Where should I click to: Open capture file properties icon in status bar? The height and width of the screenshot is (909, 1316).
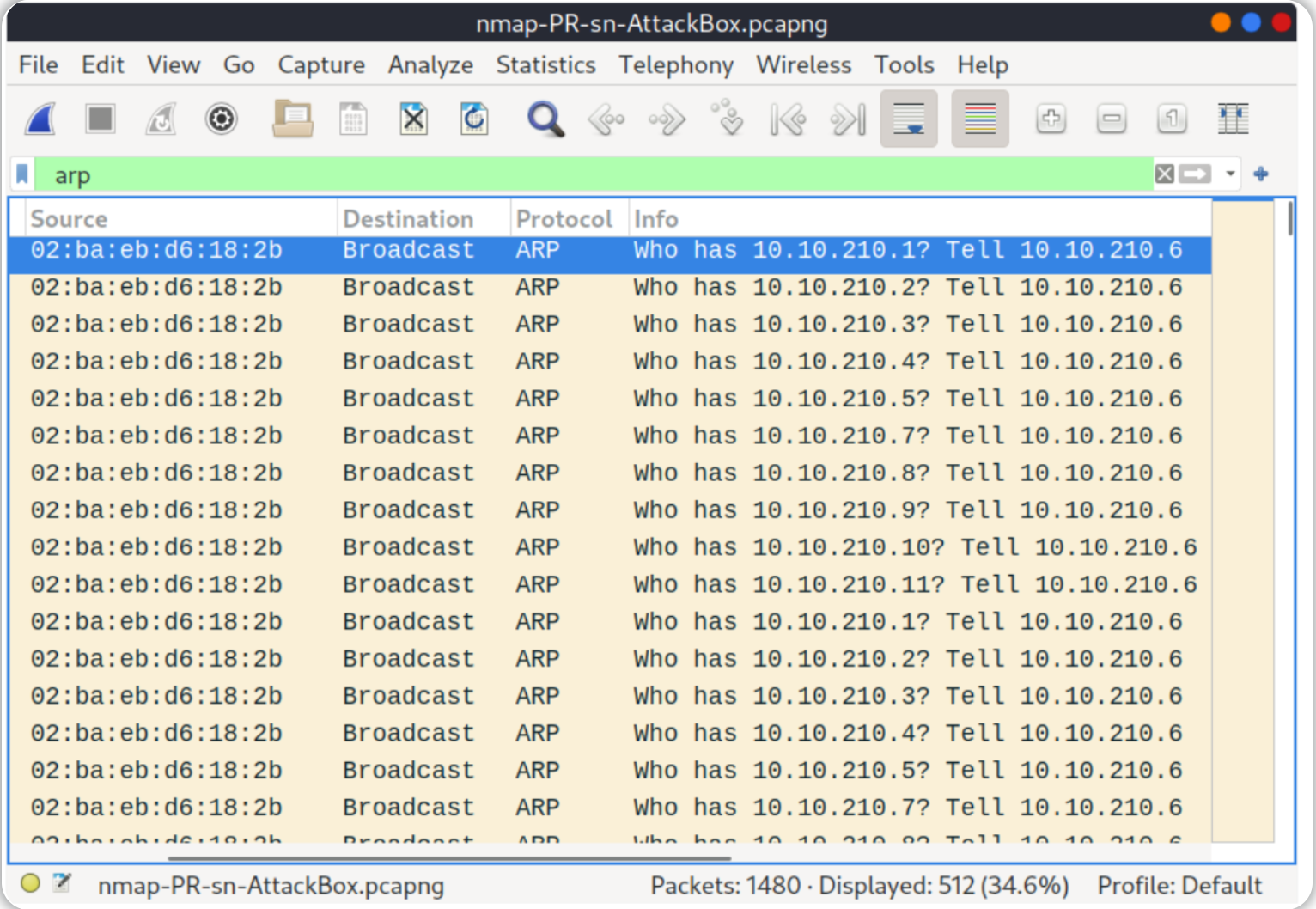[x=62, y=882]
